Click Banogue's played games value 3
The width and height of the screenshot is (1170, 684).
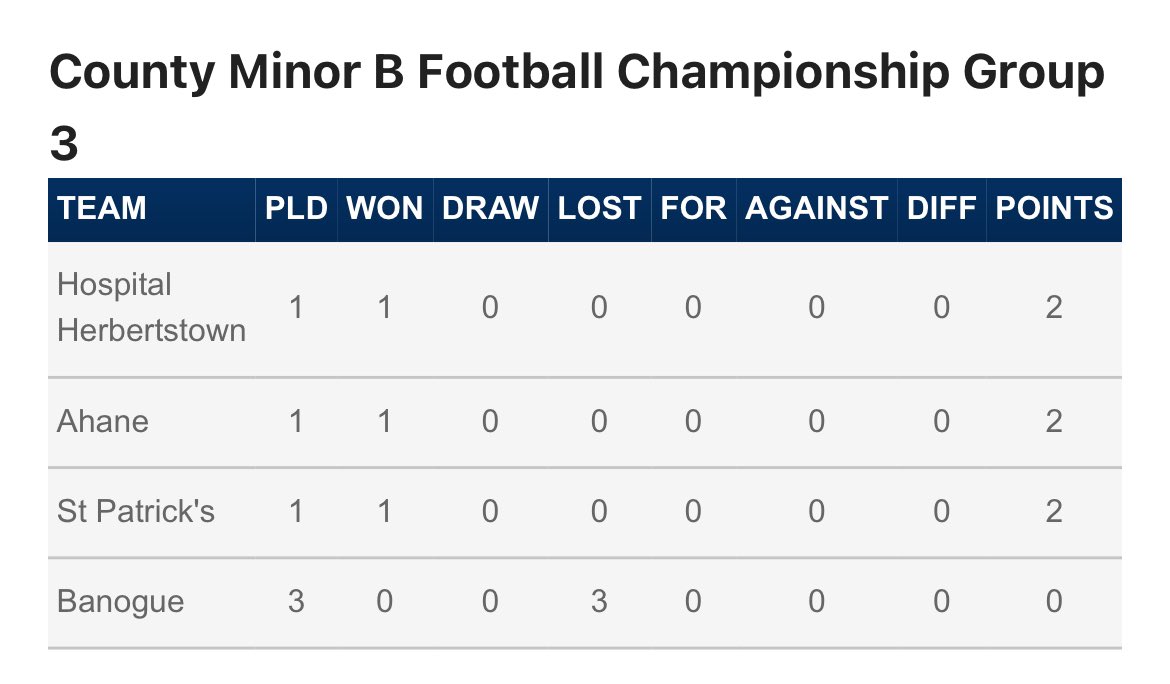(296, 601)
